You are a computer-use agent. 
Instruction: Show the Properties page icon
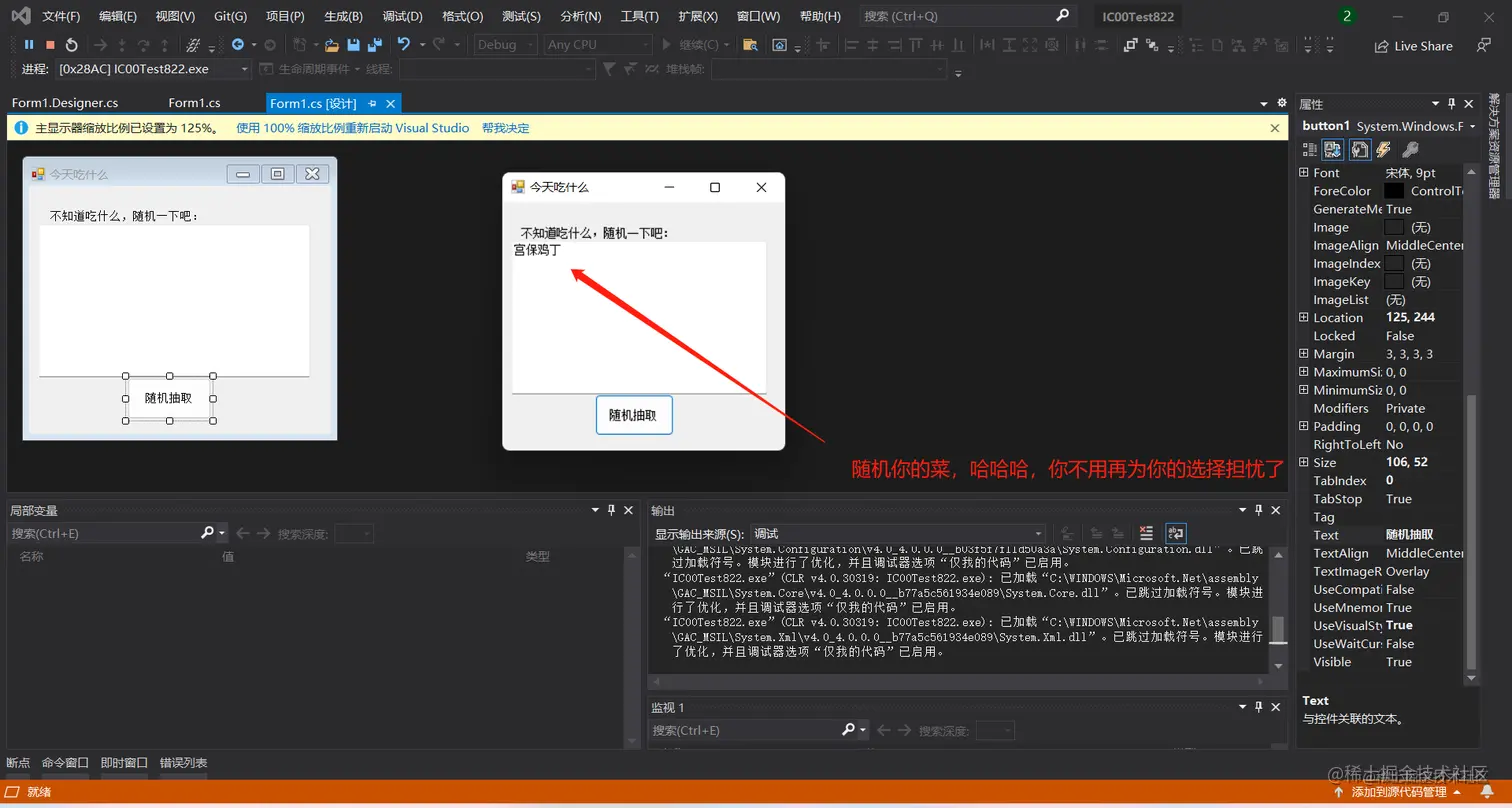tap(1359, 149)
